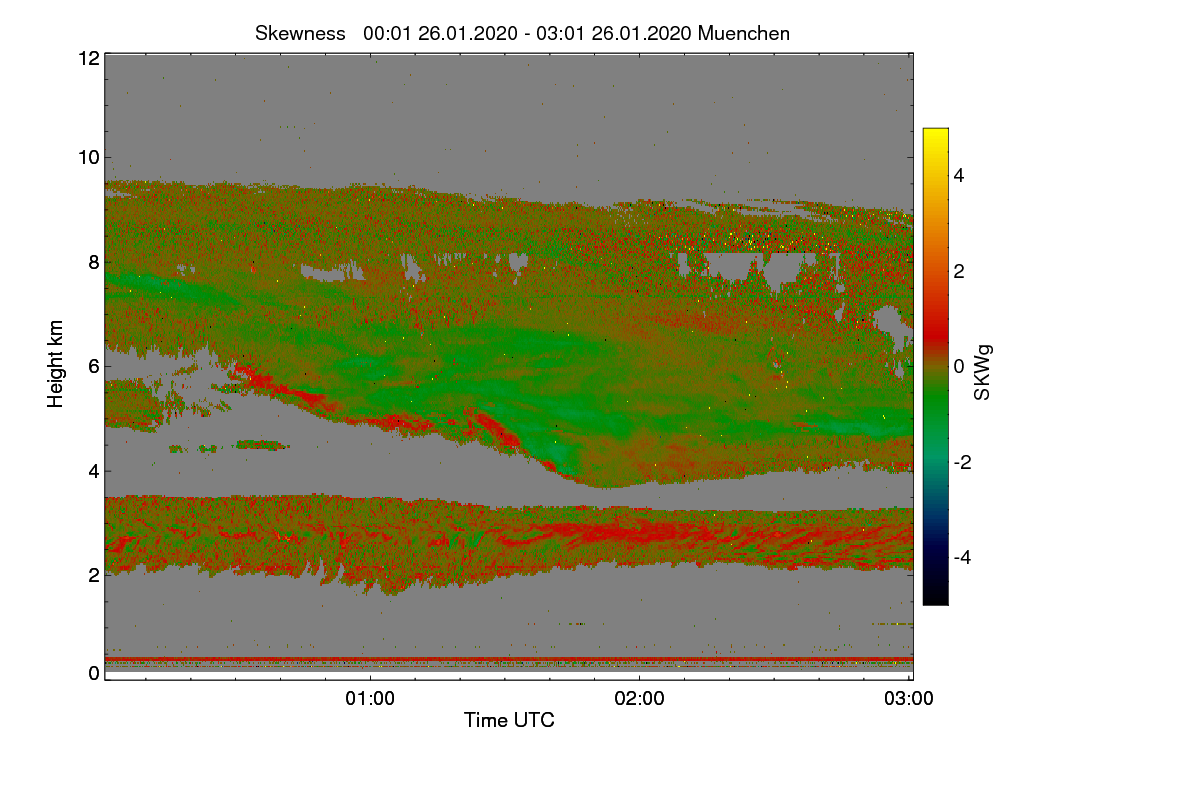Click the height tick label 6
This screenshot has height=800, width=1200.
coord(94,366)
